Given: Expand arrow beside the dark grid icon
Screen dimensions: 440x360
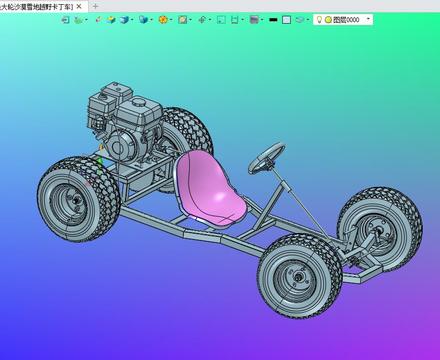Looking at the screenshot, I should (x=262, y=20).
